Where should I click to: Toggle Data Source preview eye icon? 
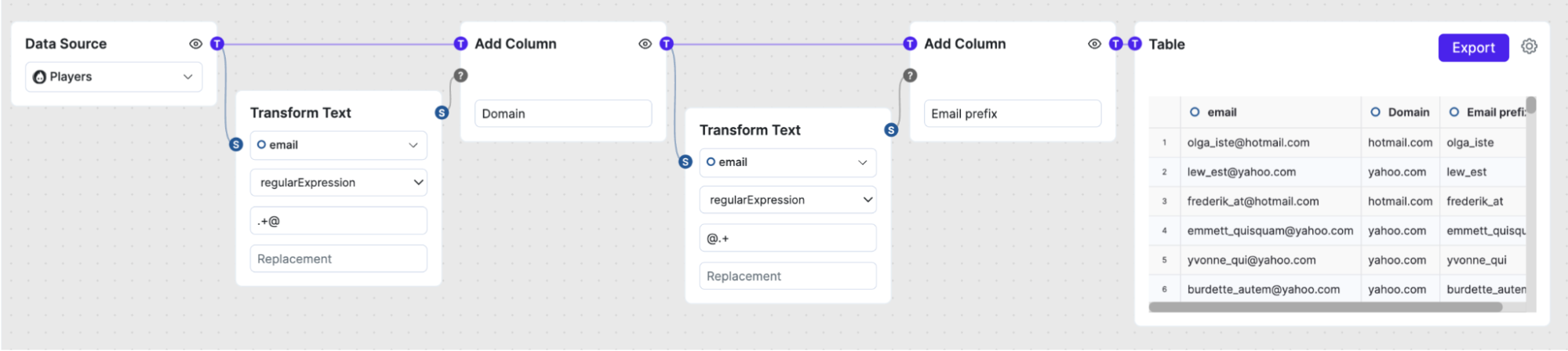click(195, 44)
